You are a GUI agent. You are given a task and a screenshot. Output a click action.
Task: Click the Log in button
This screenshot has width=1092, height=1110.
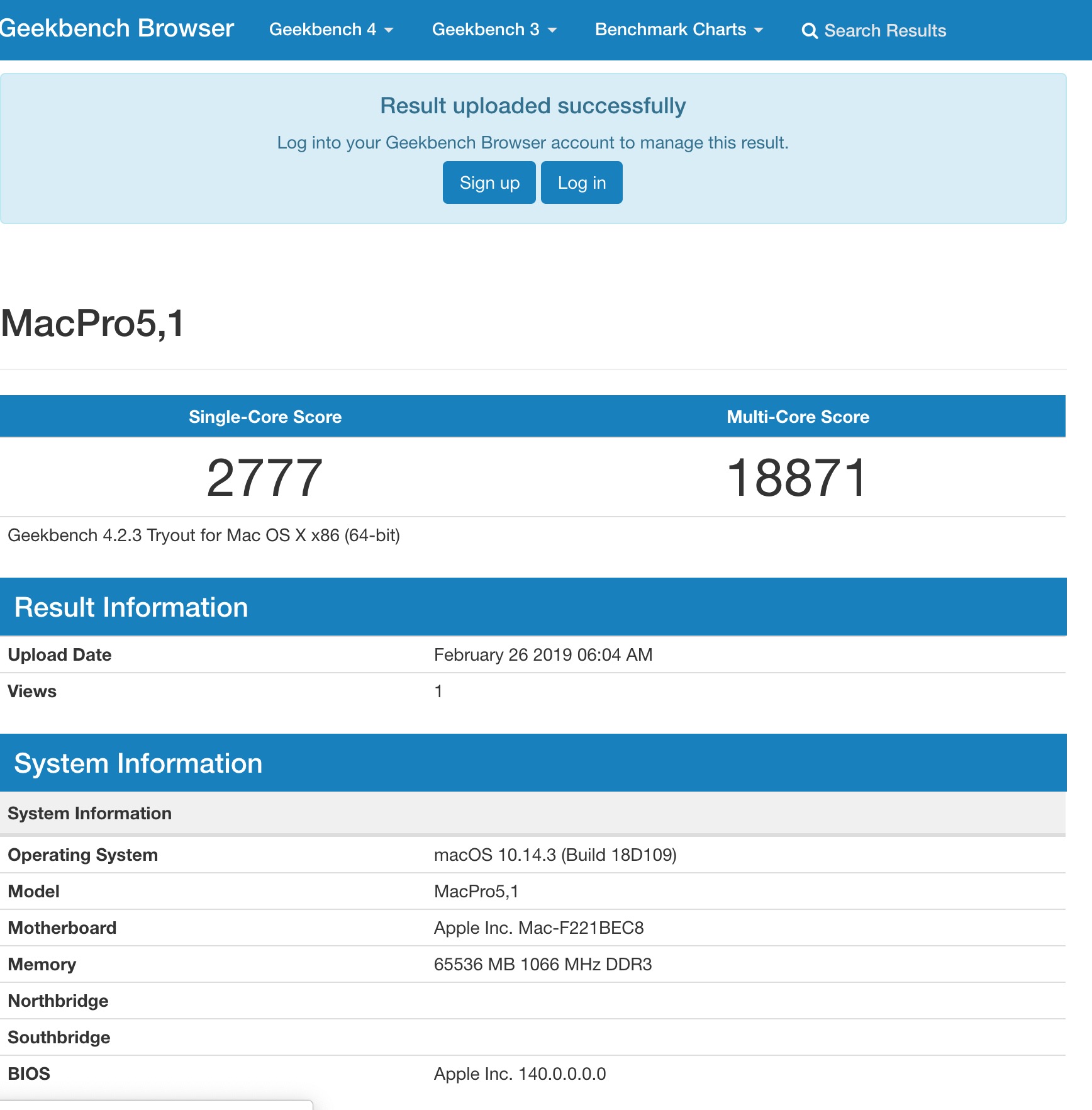click(x=582, y=182)
